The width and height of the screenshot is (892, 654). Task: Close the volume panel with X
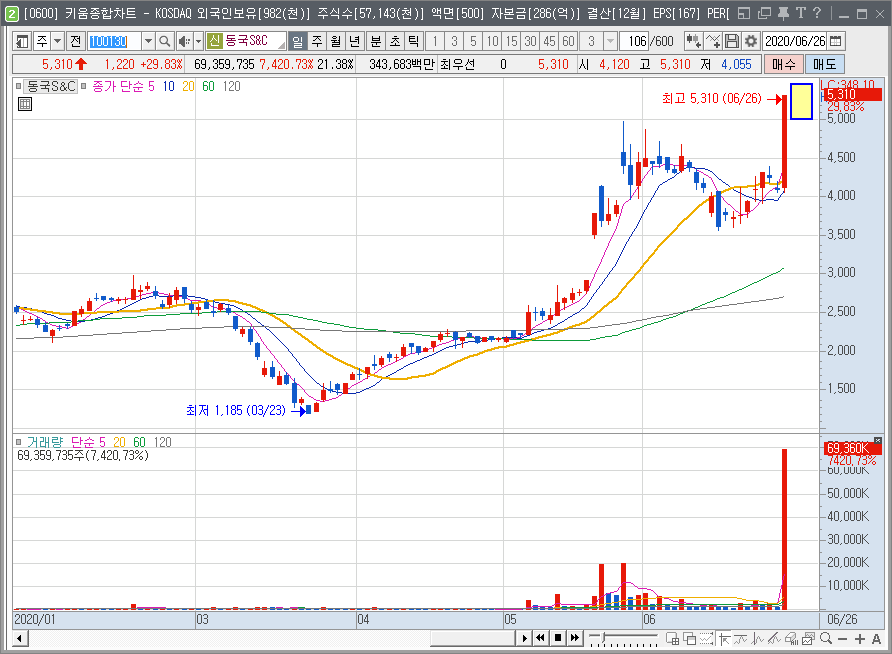click(878, 441)
